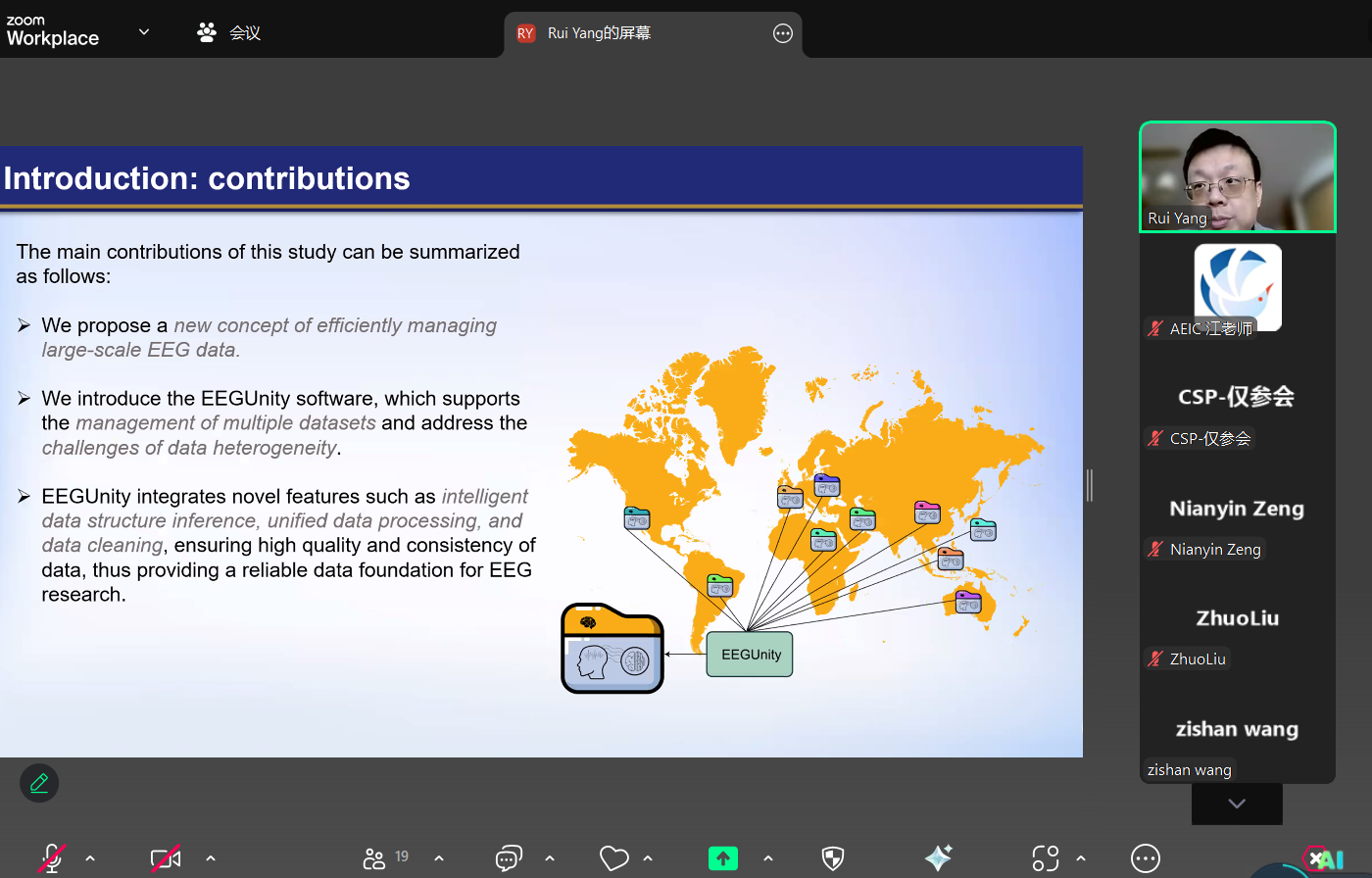Unmute the microphone in the toolbar
Image resolution: width=1372 pixels, height=878 pixels.
point(52,858)
